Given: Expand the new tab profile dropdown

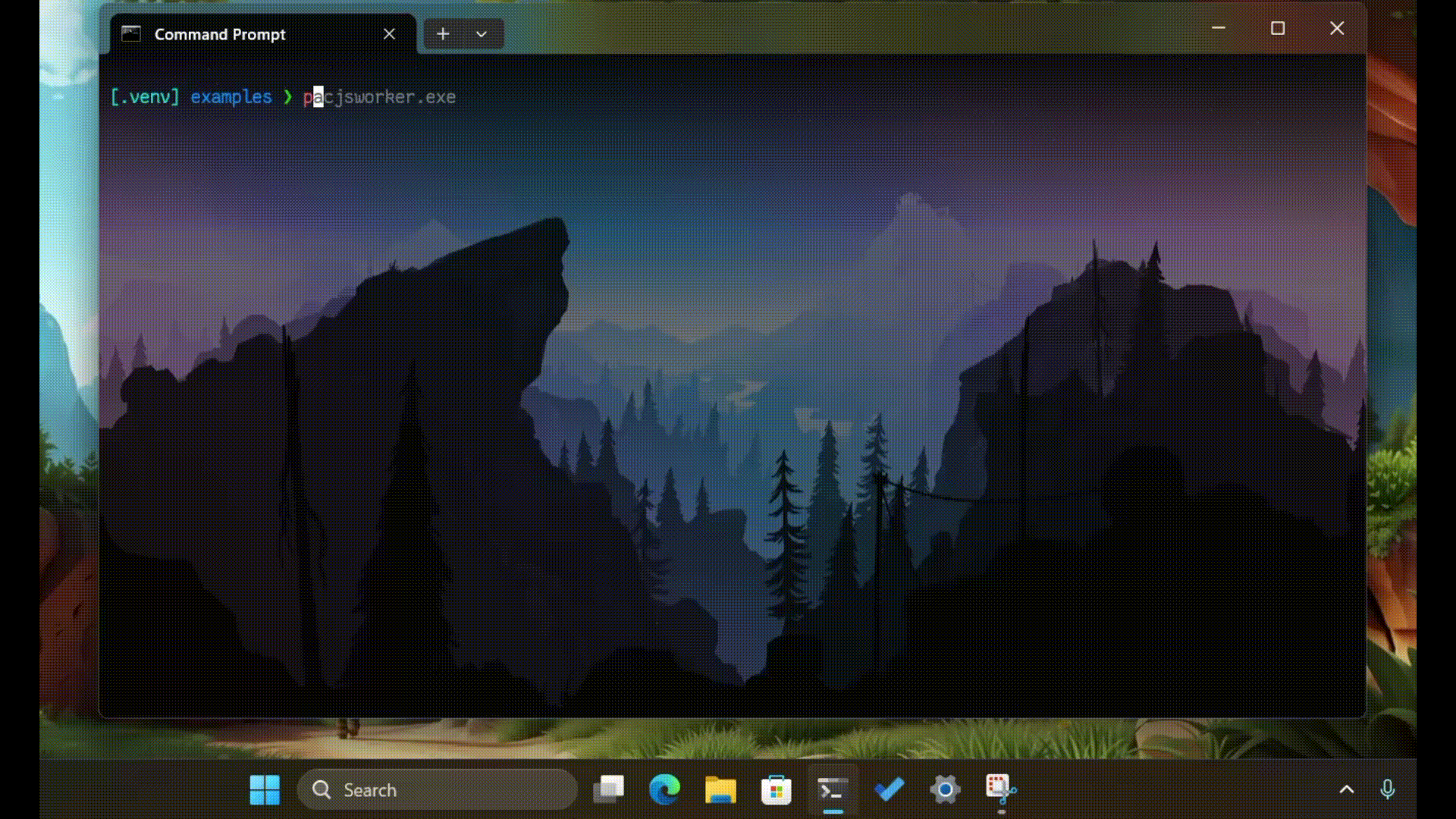Looking at the screenshot, I should point(482,34).
